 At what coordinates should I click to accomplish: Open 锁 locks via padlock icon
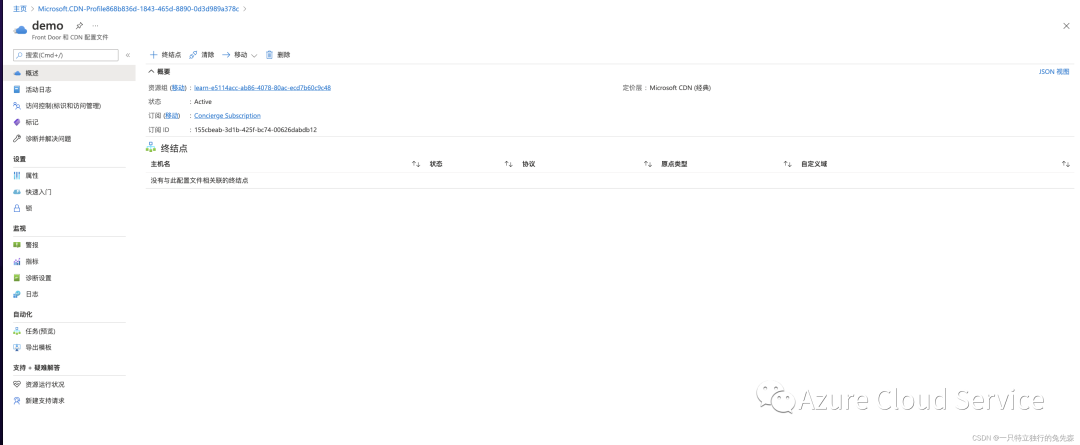pyautogui.click(x=17, y=208)
